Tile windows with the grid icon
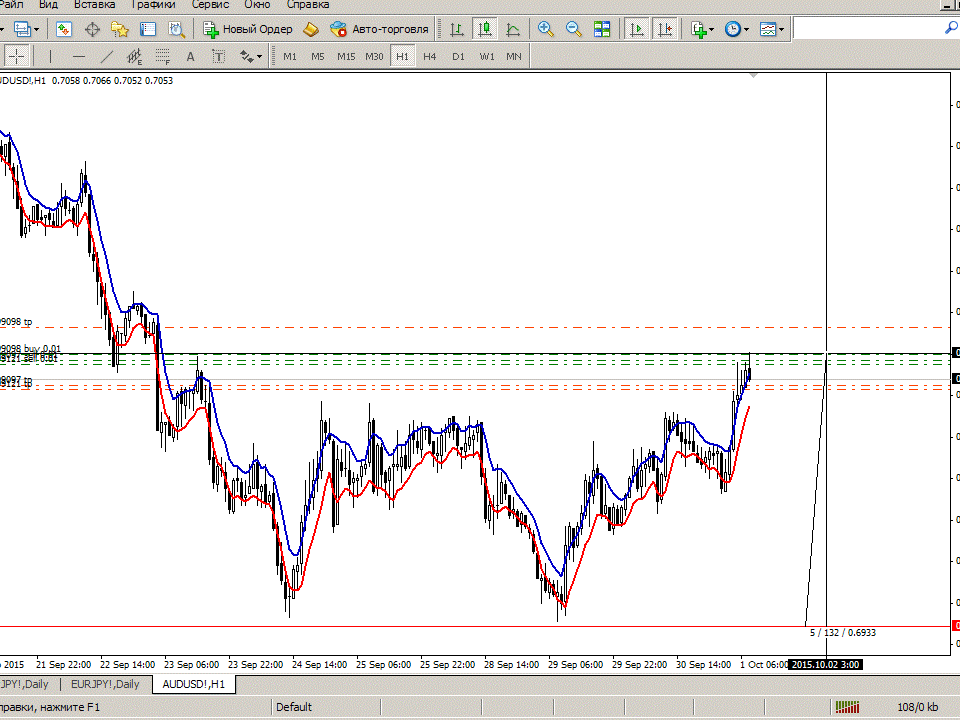The width and height of the screenshot is (960, 720). tap(602, 29)
